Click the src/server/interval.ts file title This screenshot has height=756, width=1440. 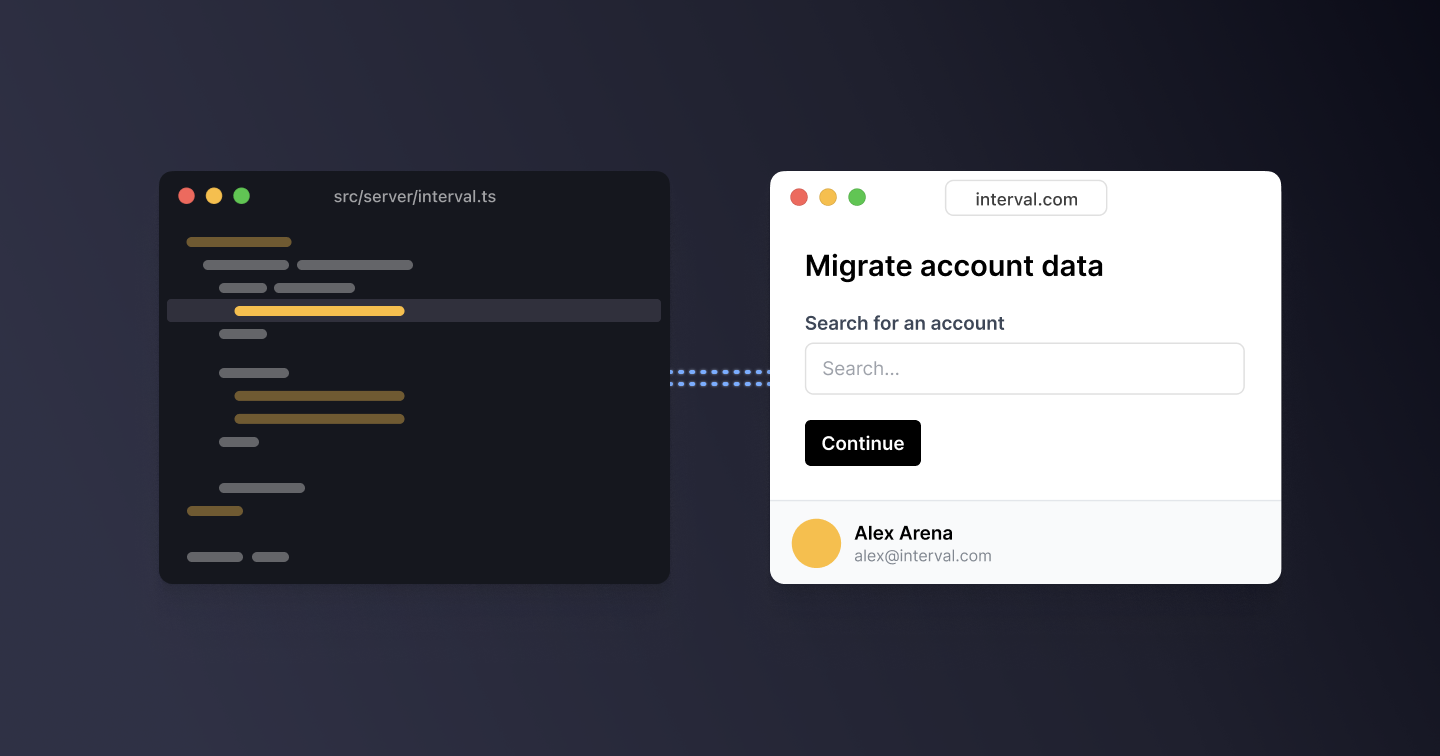[415, 197]
